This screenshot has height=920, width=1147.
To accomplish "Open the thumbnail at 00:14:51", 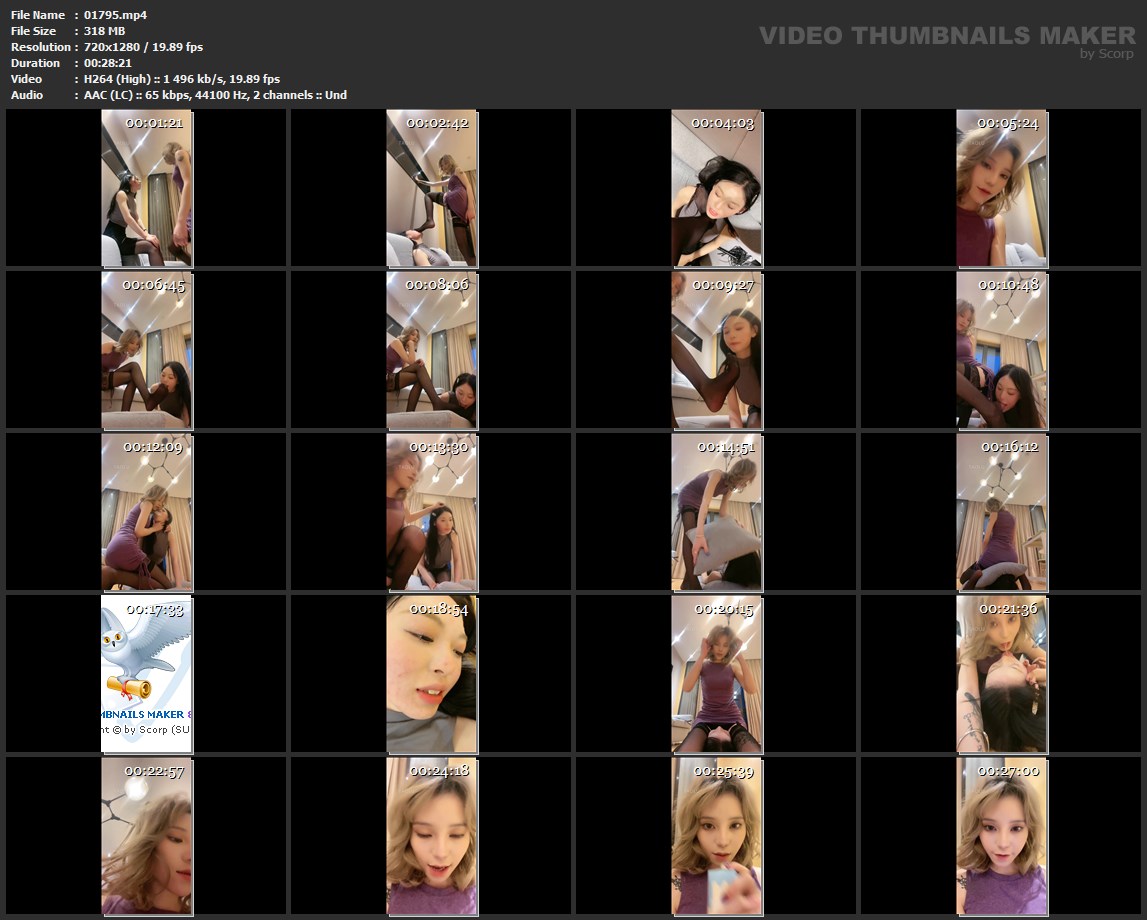I will (x=717, y=512).
